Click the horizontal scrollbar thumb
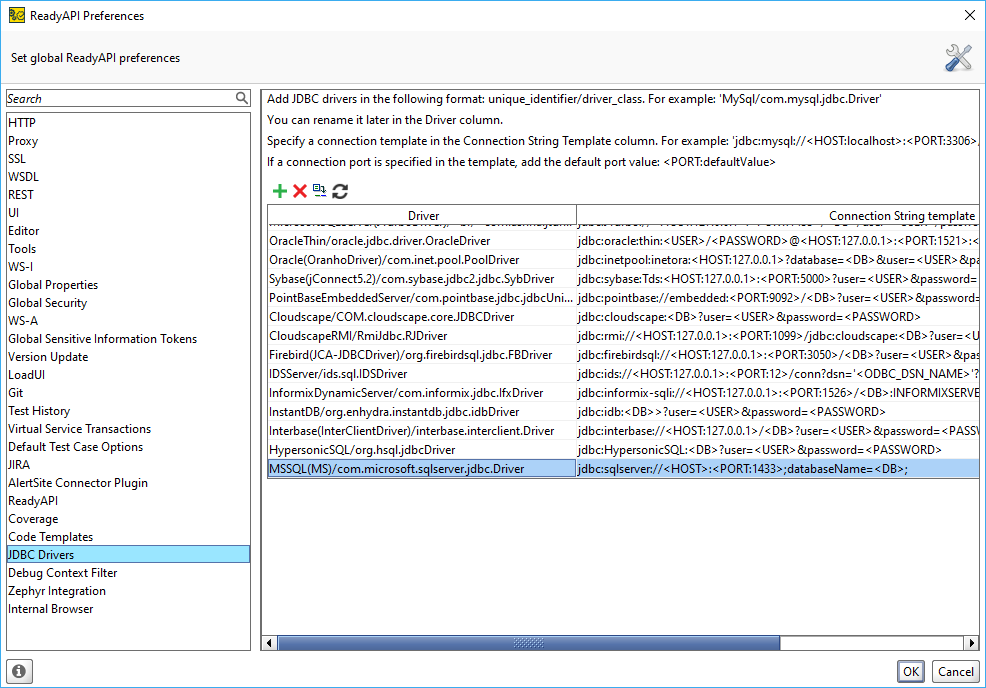Image resolution: width=986 pixels, height=688 pixels. (x=529, y=643)
